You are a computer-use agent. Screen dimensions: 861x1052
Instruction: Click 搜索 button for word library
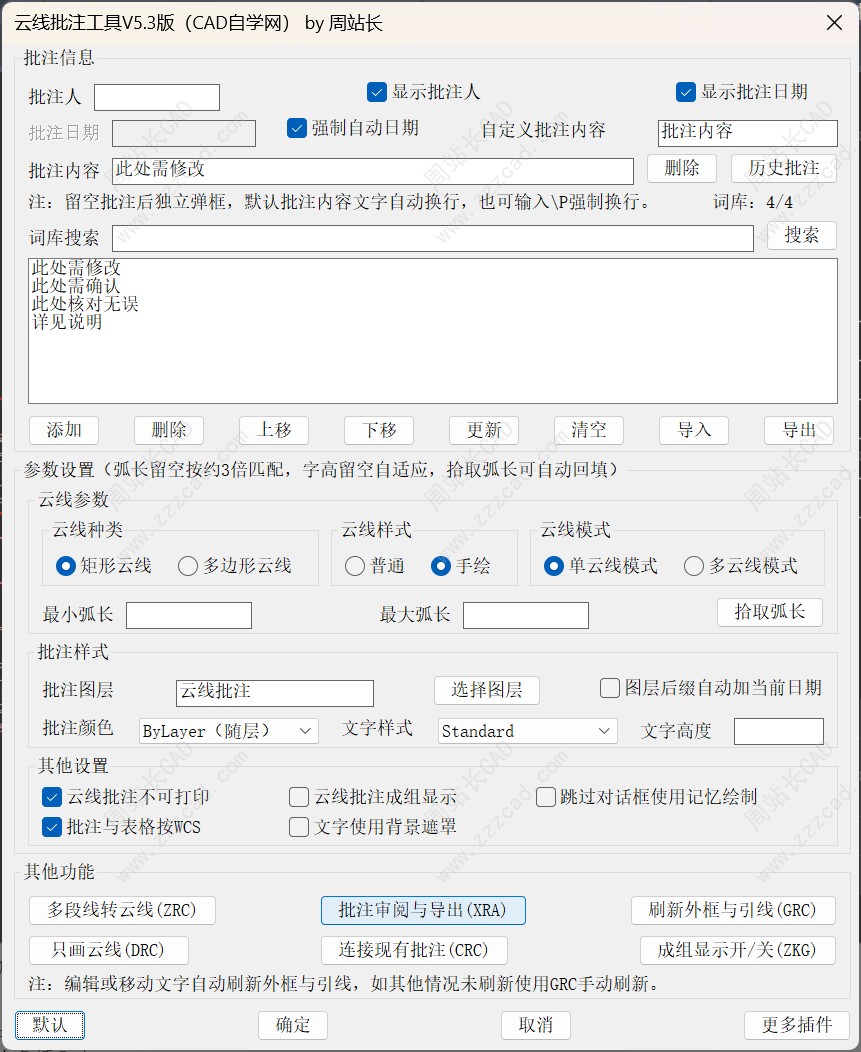coord(801,235)
